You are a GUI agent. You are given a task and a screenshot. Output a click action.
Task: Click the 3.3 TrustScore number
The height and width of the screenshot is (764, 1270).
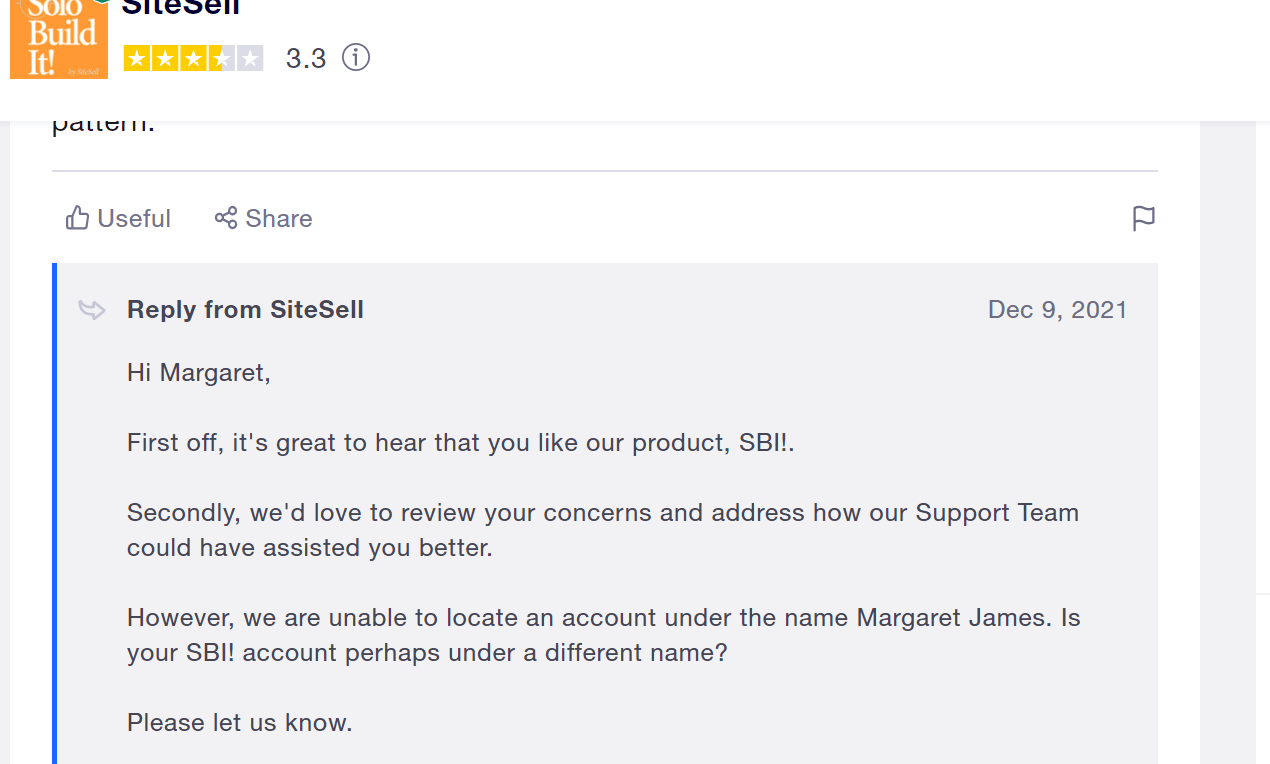tap(306, 59)
